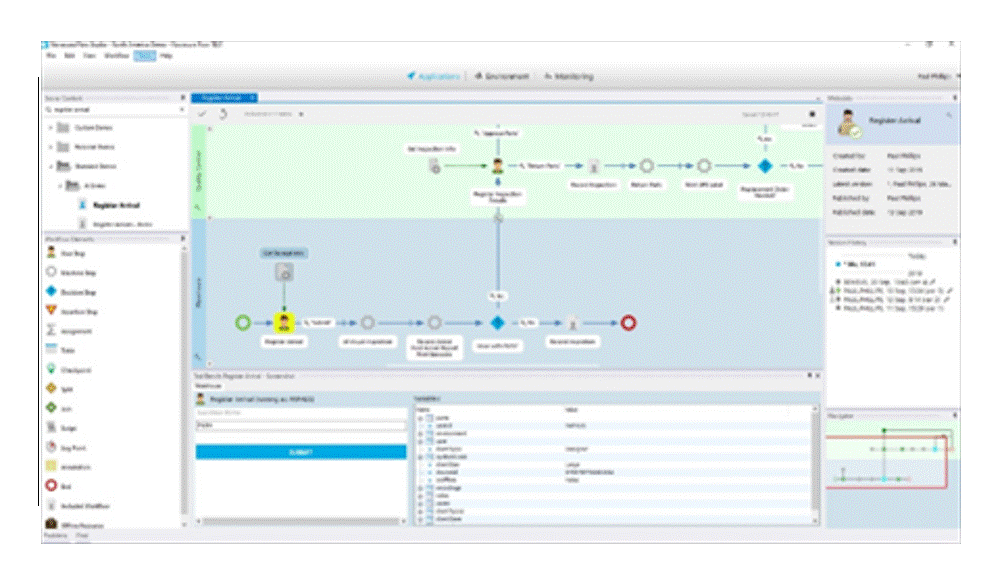This screenshot has height=587, width=1004.
Task: Open the Workflow menu
Action: 117,56
